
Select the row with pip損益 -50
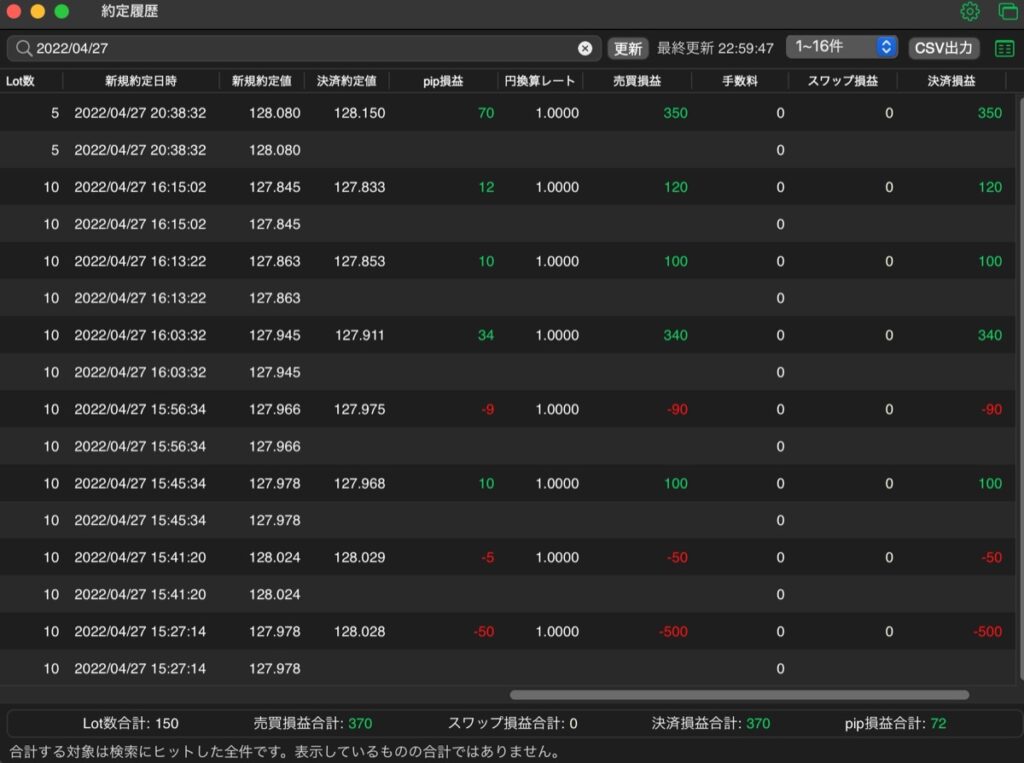pyautogui.click(x=508, y=632)
